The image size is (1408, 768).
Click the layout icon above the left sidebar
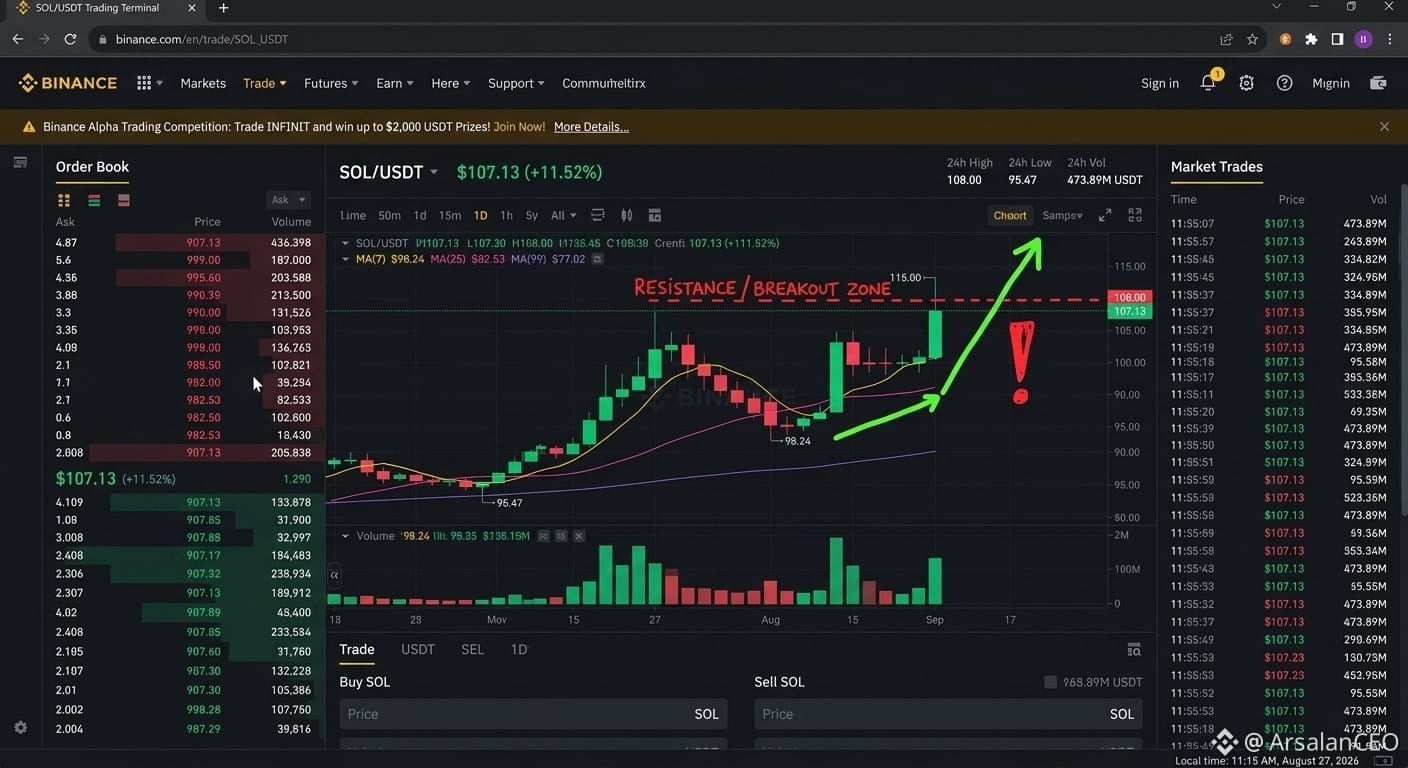click(x=20, y=162)
